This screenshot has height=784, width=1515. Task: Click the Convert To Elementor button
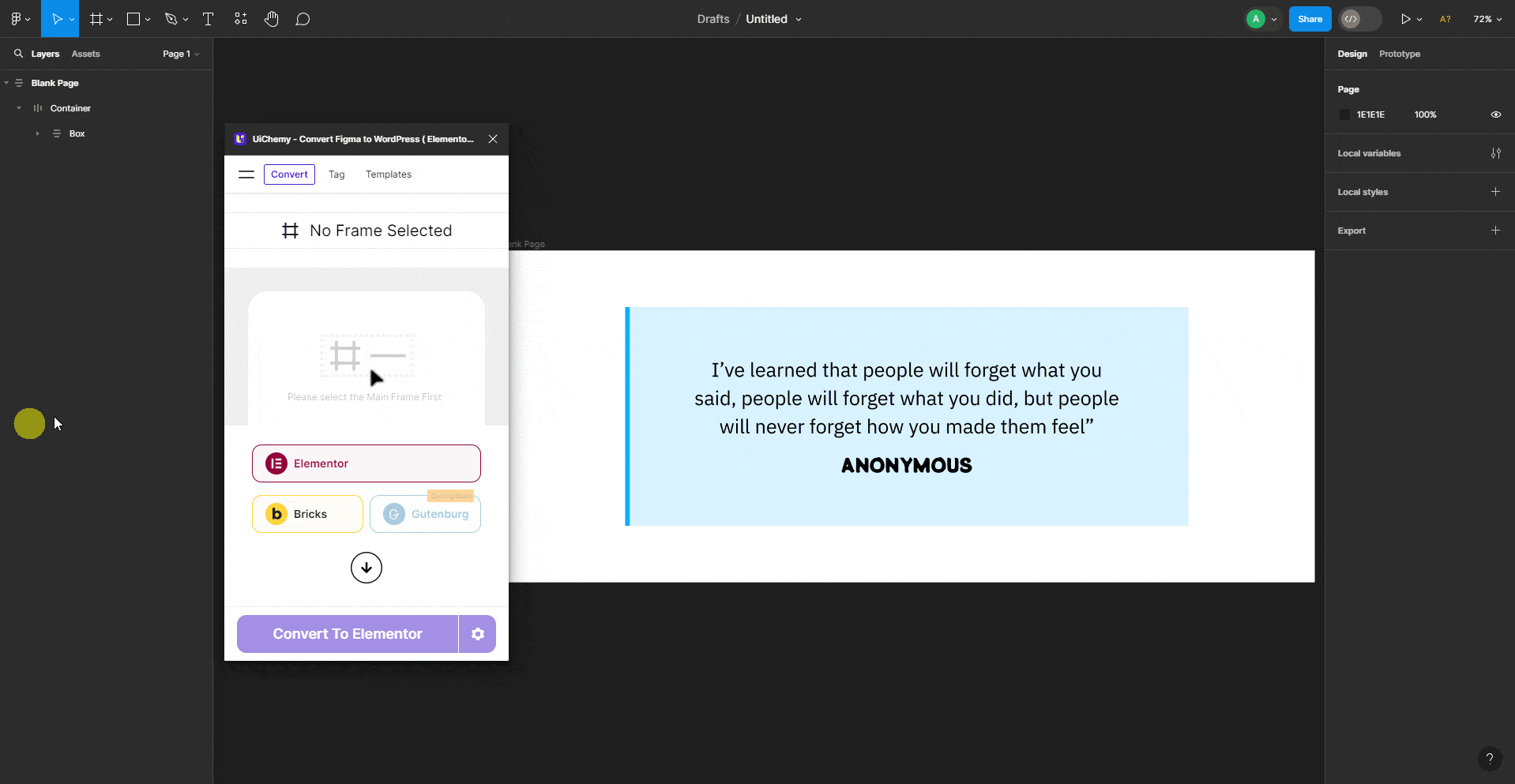(346, 633)
